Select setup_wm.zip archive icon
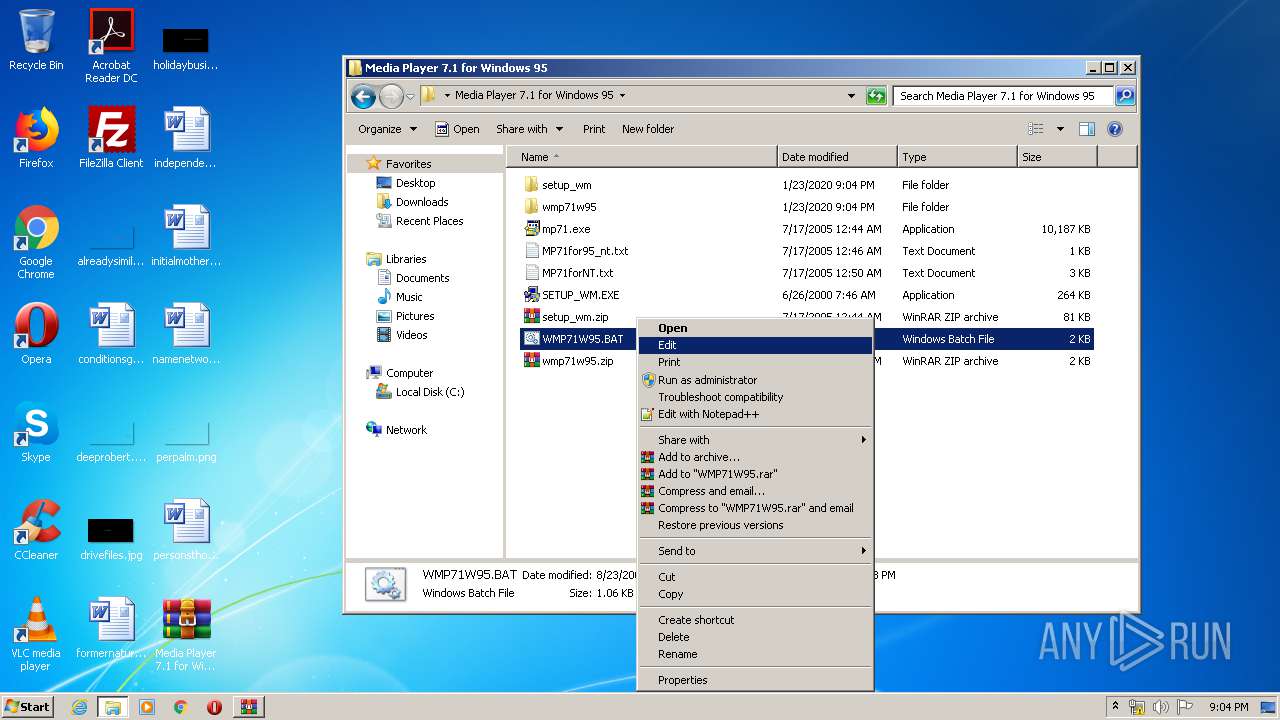 pos(532,317)
